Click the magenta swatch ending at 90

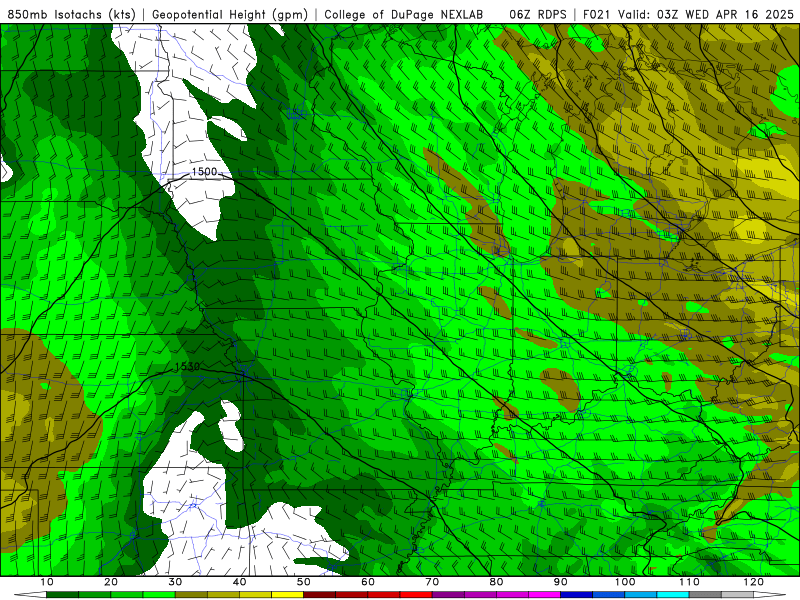(544, 595)
